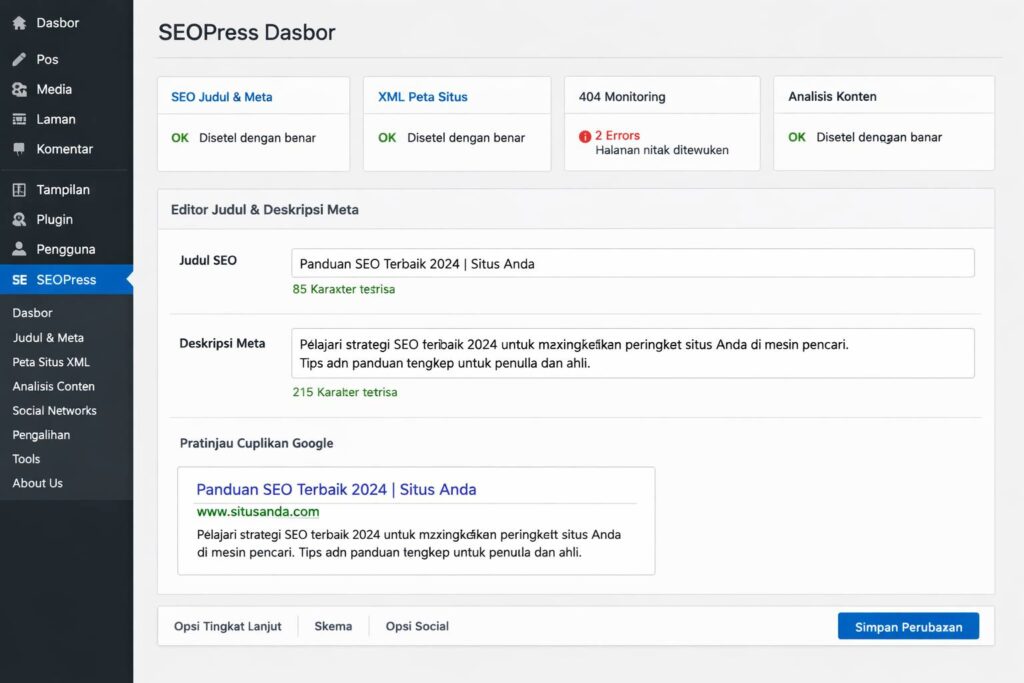The height and width of the screenshot is (683, 1024).
Task: Click the Pengguna user icon
Action: pyautogui.click(x=19, y=249)
